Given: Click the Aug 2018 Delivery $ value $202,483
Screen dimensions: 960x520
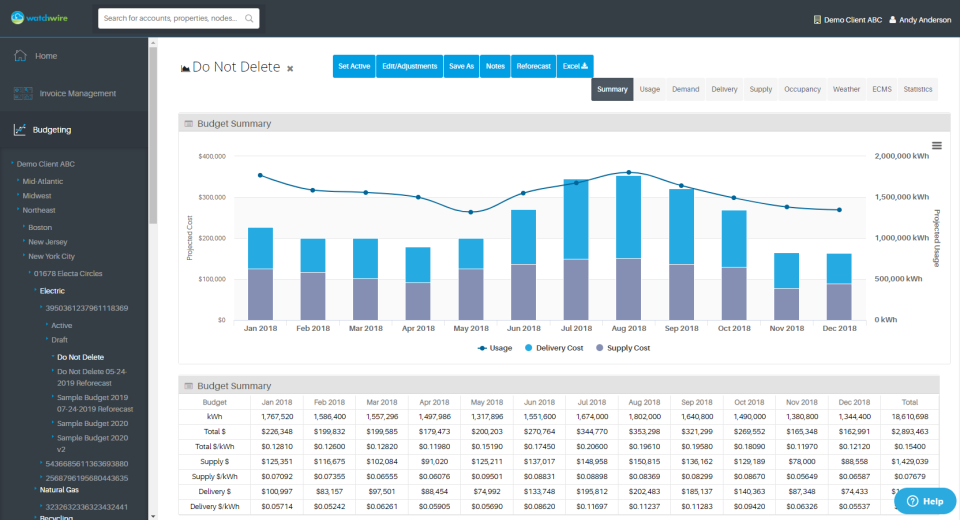Looking at the screenshot, I should (644, 491).
